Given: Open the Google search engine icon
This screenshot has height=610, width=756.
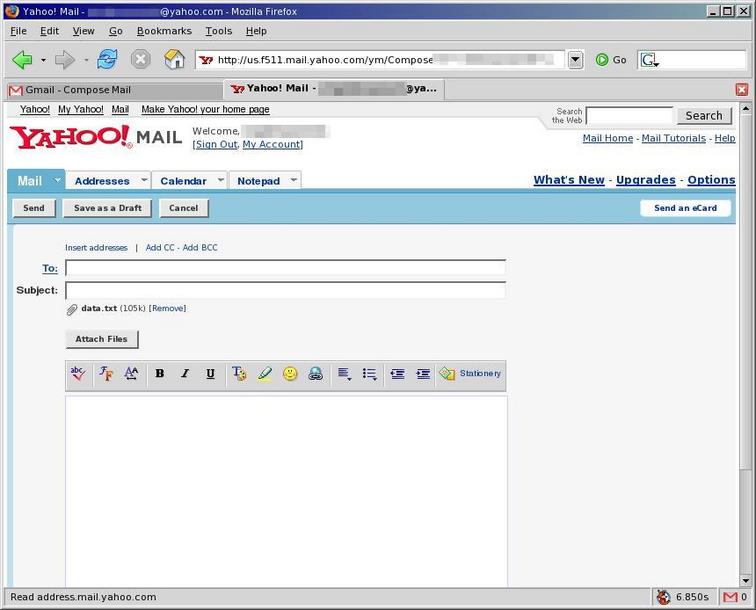Looking at the screenshot, I should click(648, 60).
